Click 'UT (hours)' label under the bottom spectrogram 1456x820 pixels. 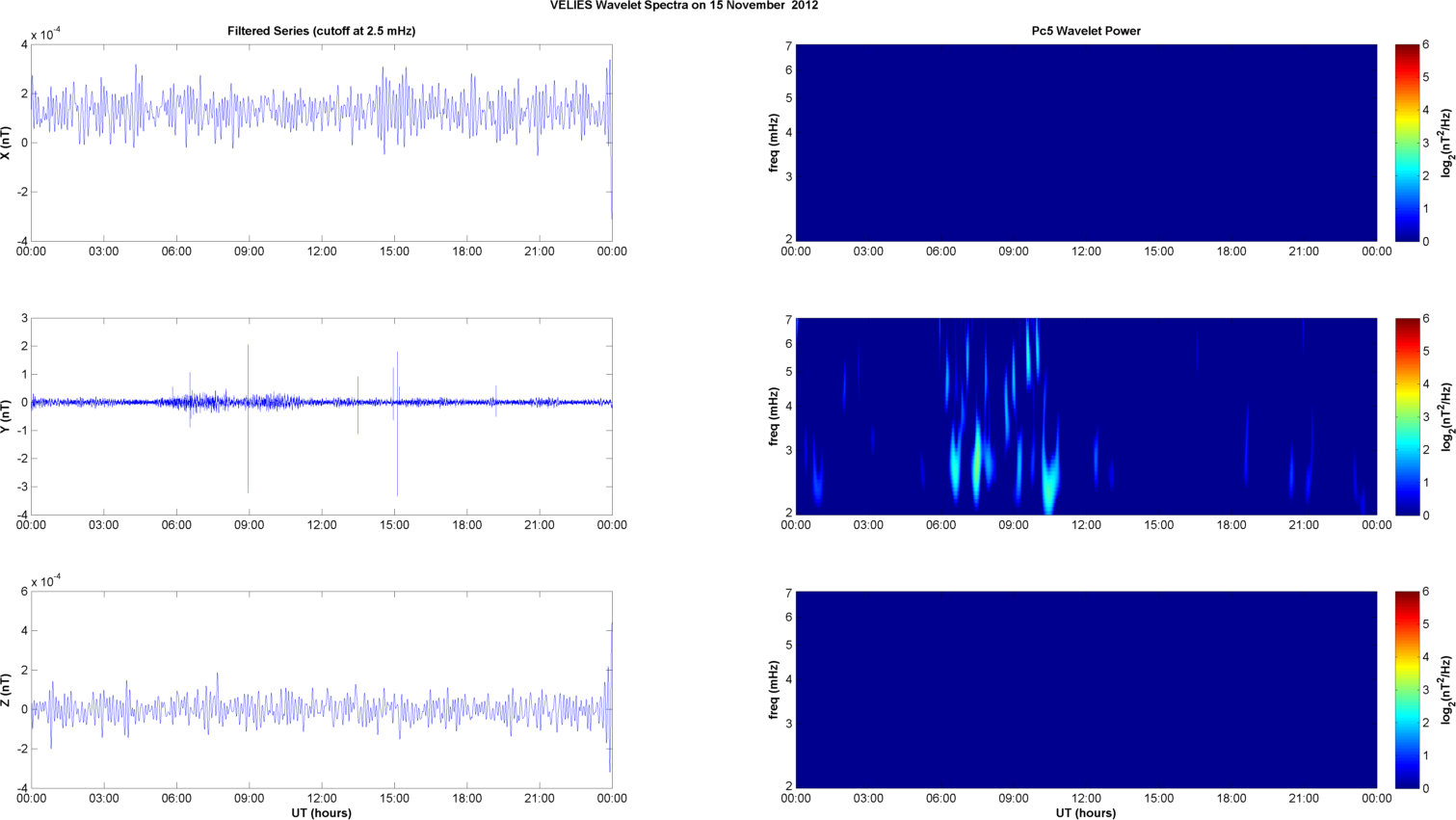tap(1086, 813)
